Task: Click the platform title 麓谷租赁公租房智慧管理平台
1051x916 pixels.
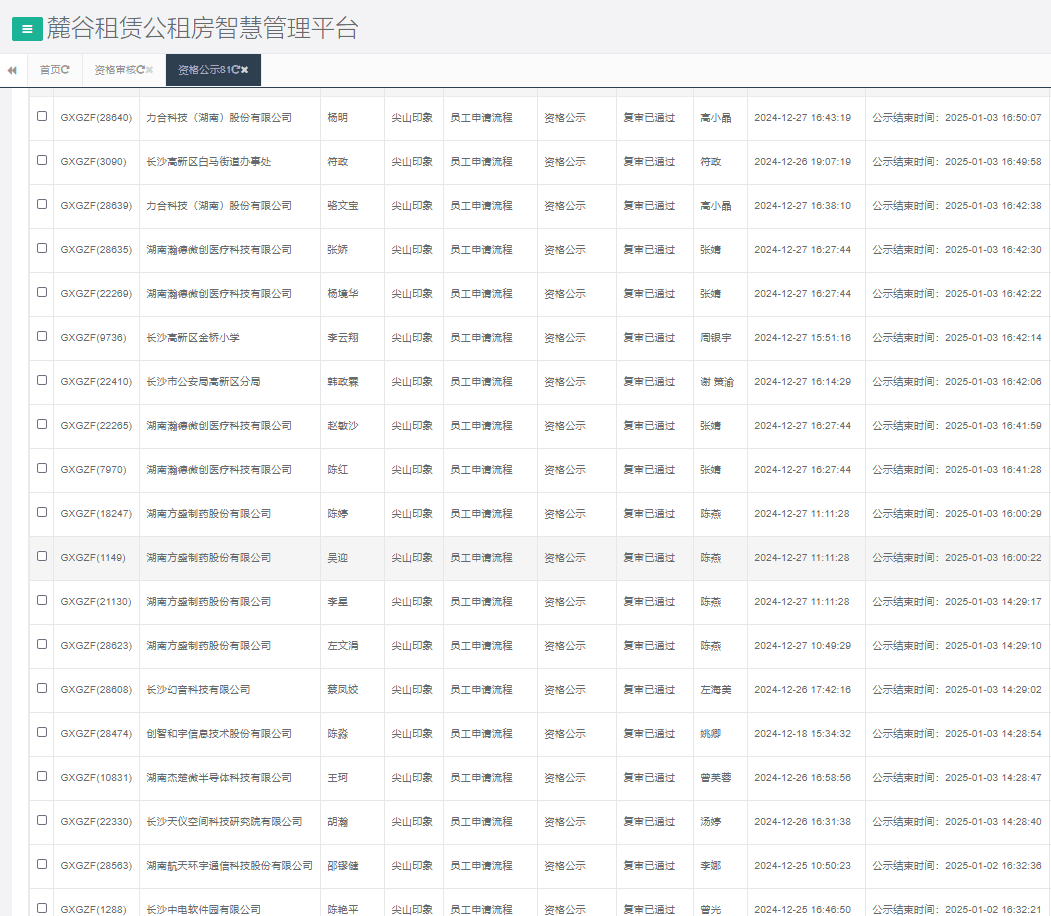Action: [x=202, y=29]
